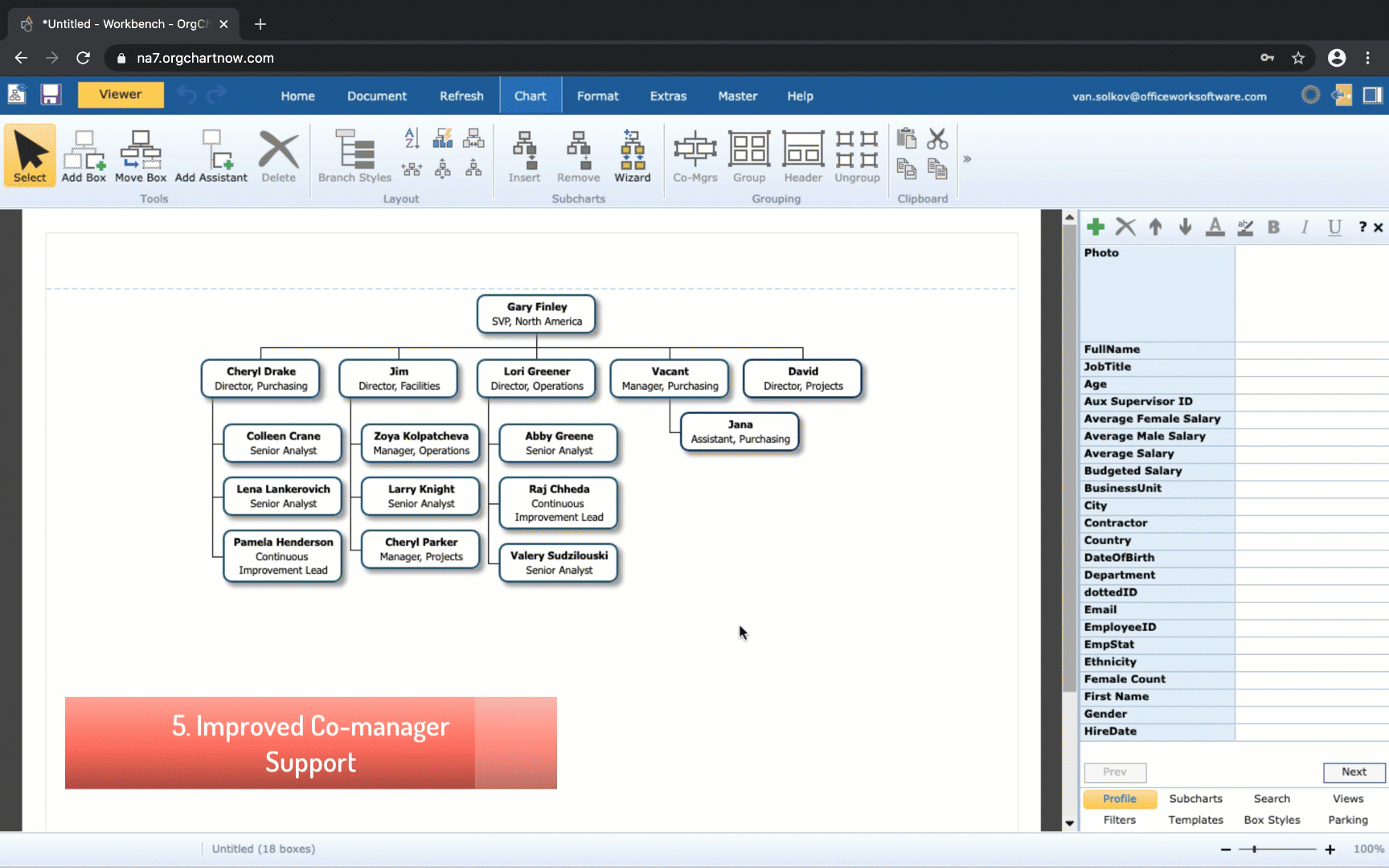Viewport: 1389px width, 868px height.
Task: Switch to the Box Styles panel tab
Action: click(1272, 820)
